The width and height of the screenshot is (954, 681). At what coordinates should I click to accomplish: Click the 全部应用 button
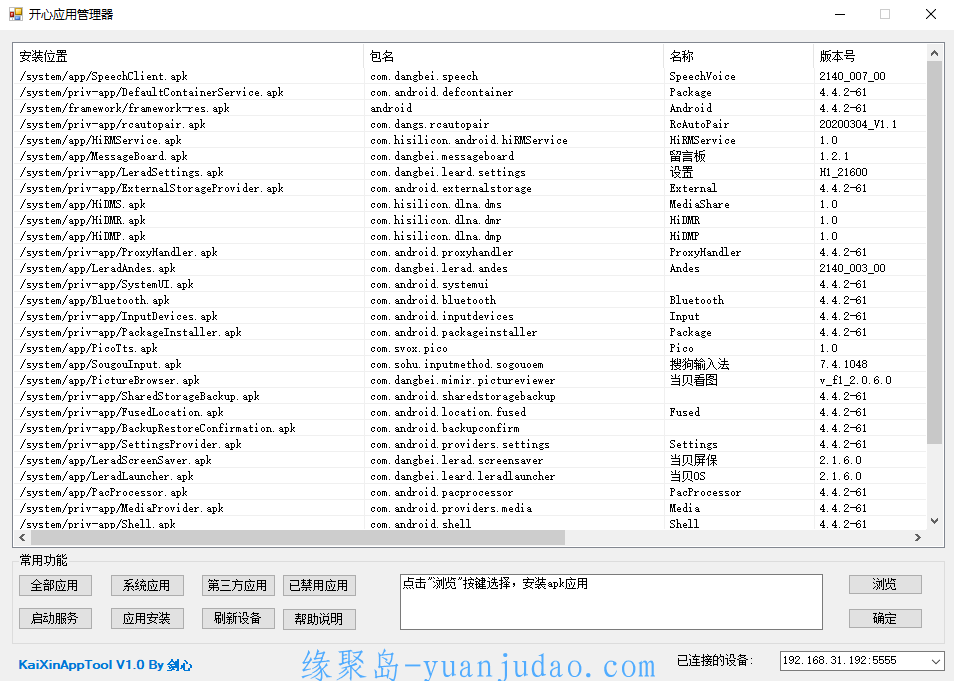coord(55,585)
